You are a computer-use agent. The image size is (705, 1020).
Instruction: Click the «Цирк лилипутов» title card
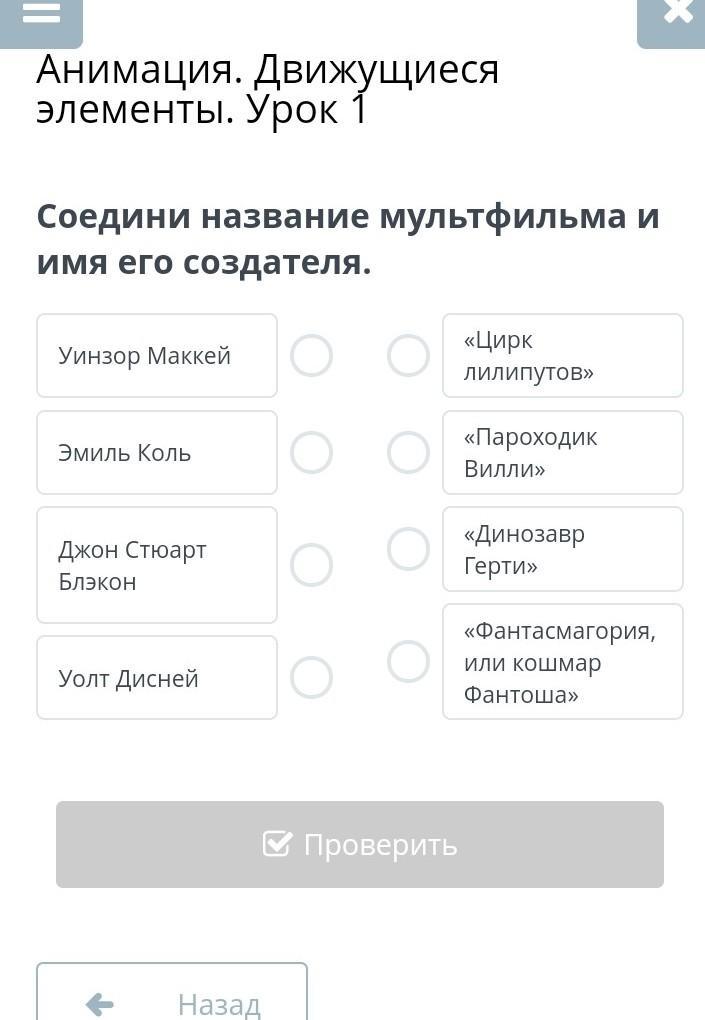pyautogui.click(x=562, y=355)
